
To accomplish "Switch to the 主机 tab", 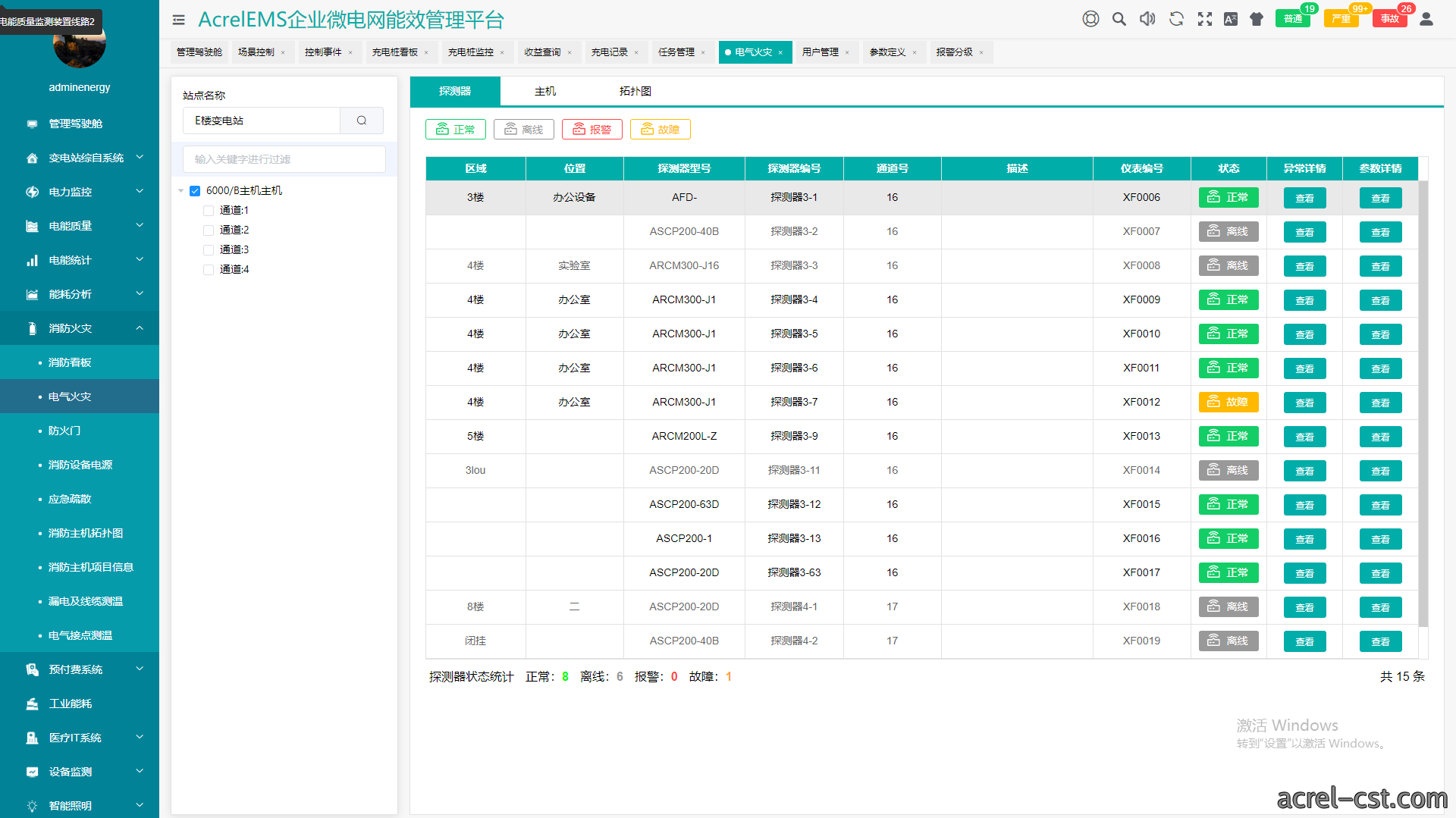I will click(545, 91).
